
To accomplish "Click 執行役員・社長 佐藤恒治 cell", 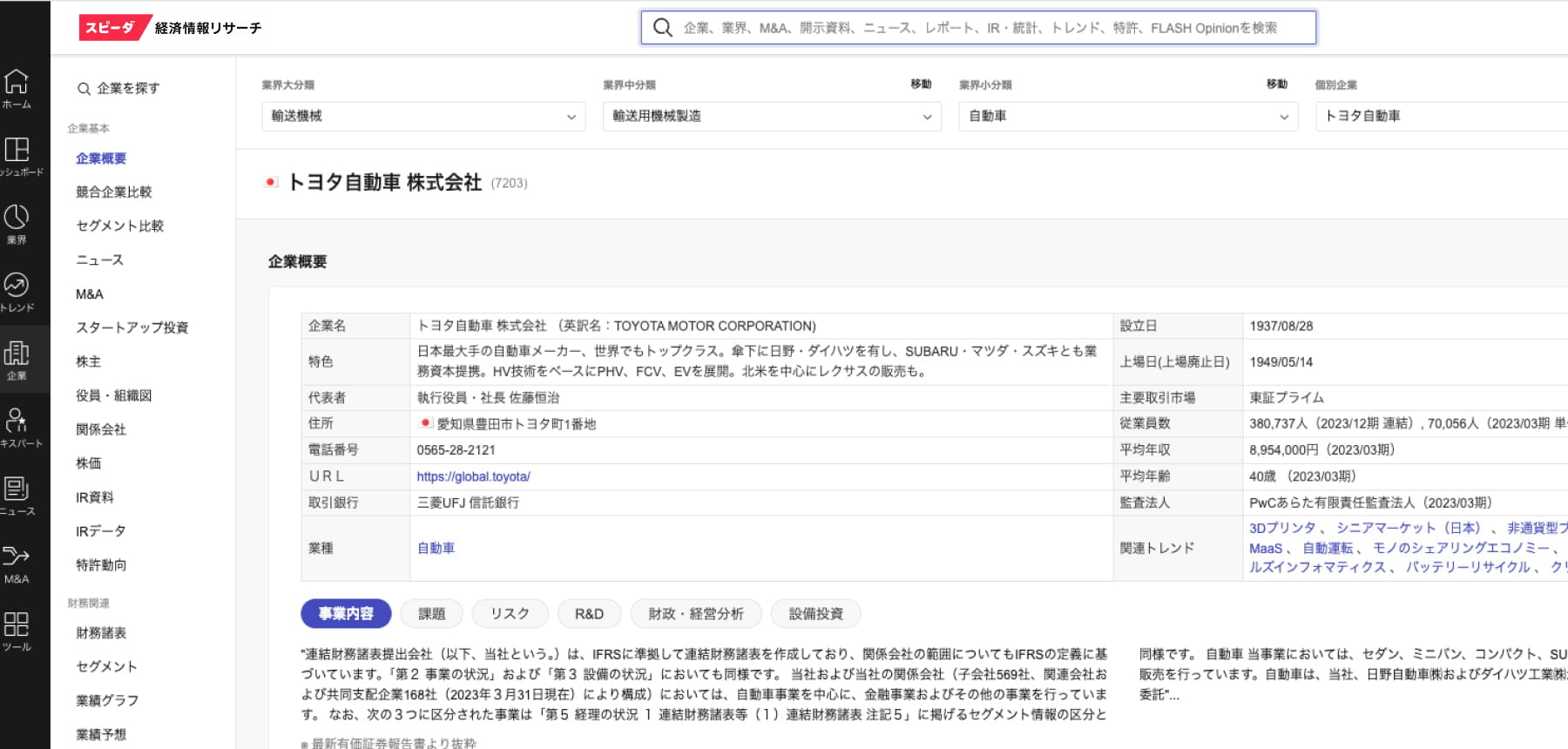I will point(488,398).
